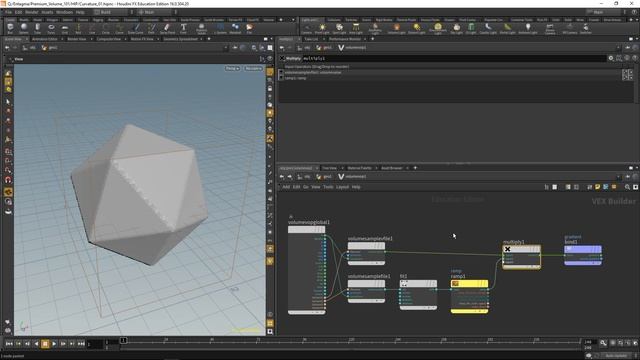This screenshot has width=640, height=360.
Task: Select the volumevopglobal1 node
Action: click(307, 270)
